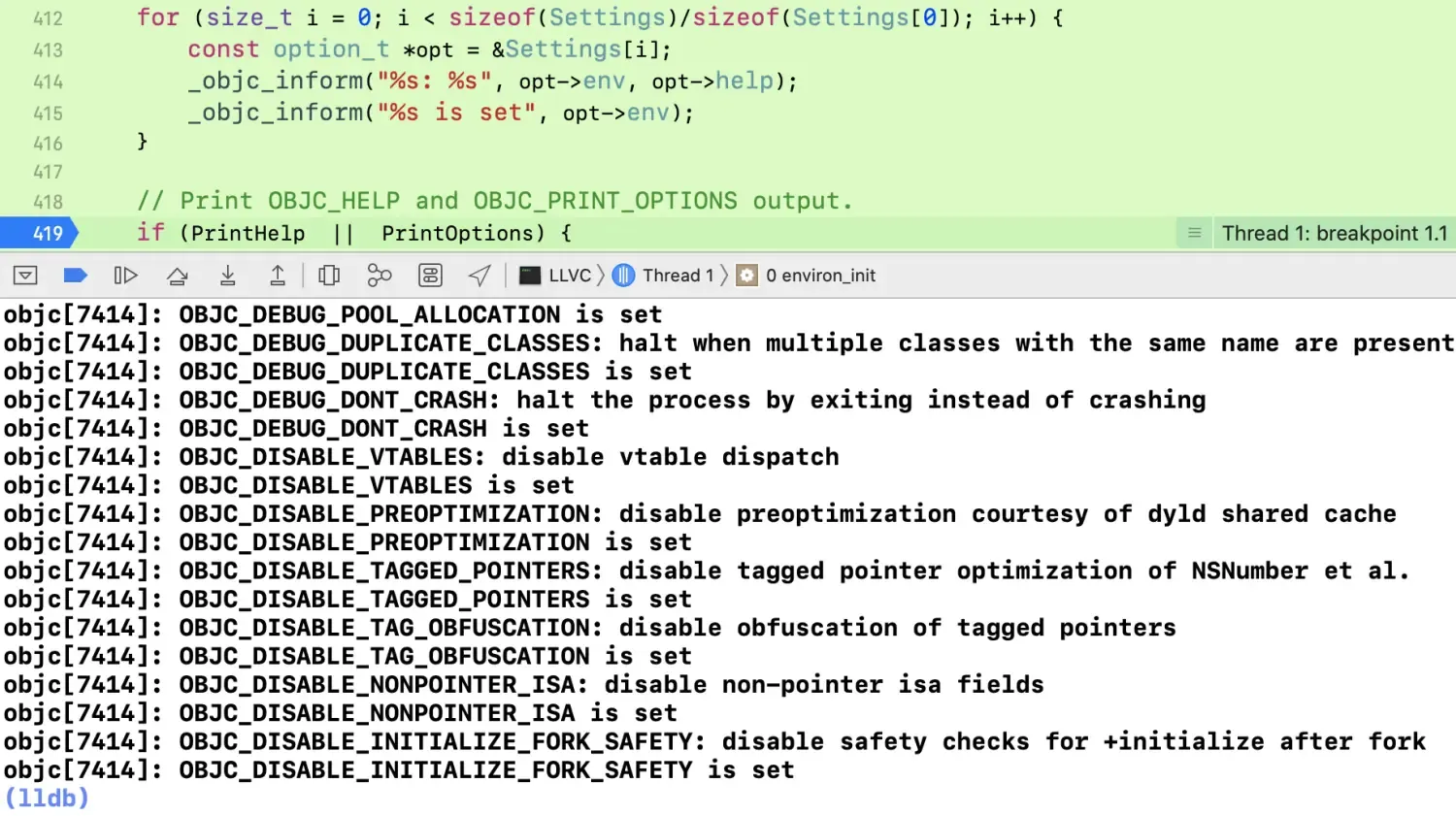1456x816 pixels.
Task: Click the (lldb) console prompt
Action: 47,798
